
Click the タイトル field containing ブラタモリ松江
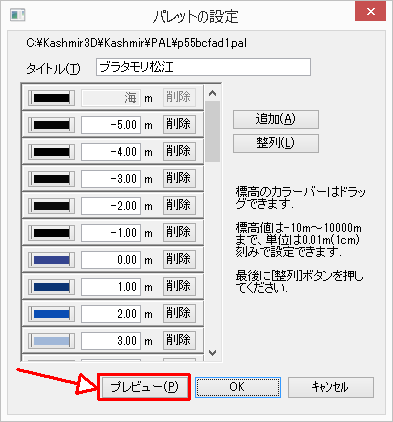[203, 67]
